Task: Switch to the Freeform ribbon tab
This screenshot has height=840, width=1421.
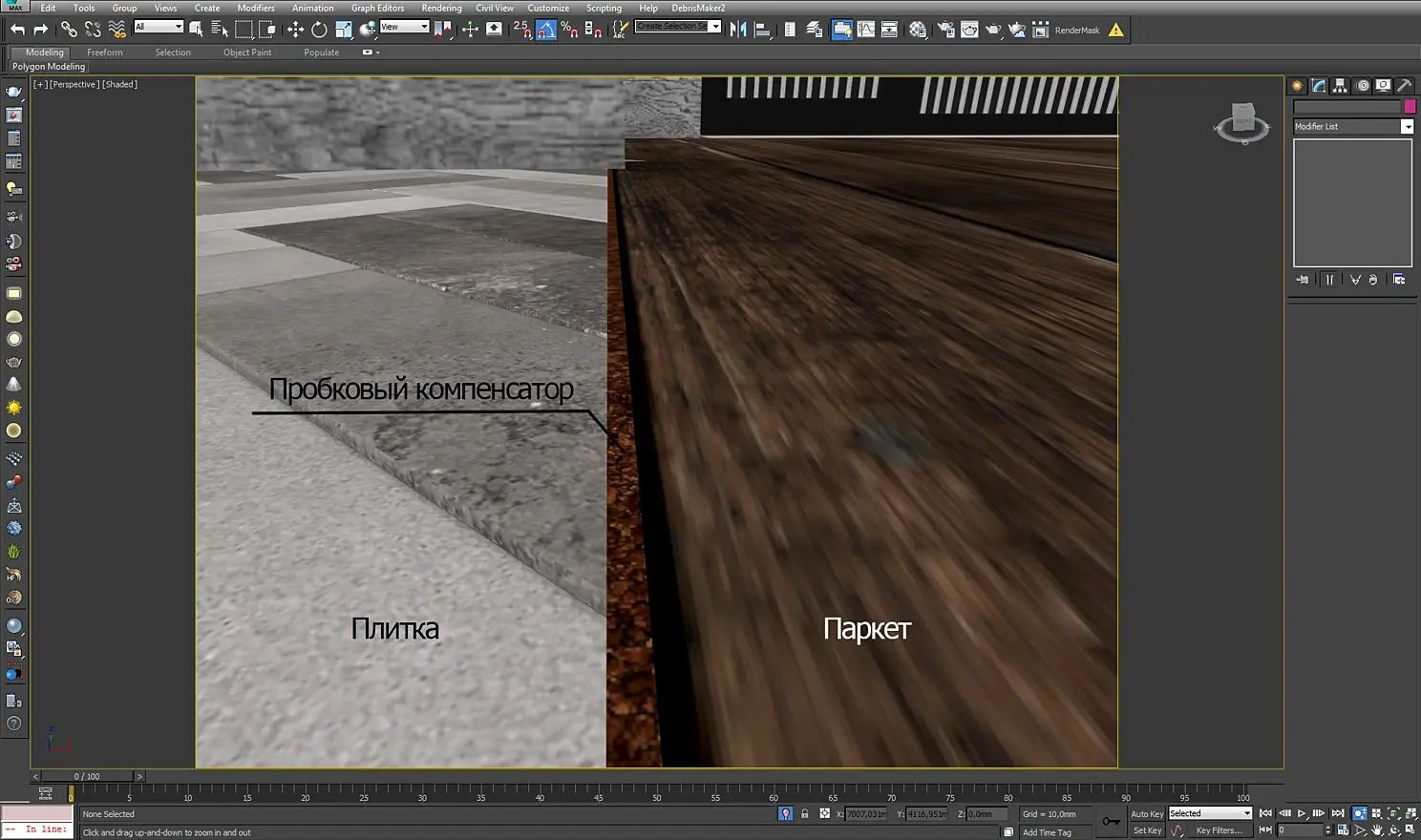Action: 104,52
